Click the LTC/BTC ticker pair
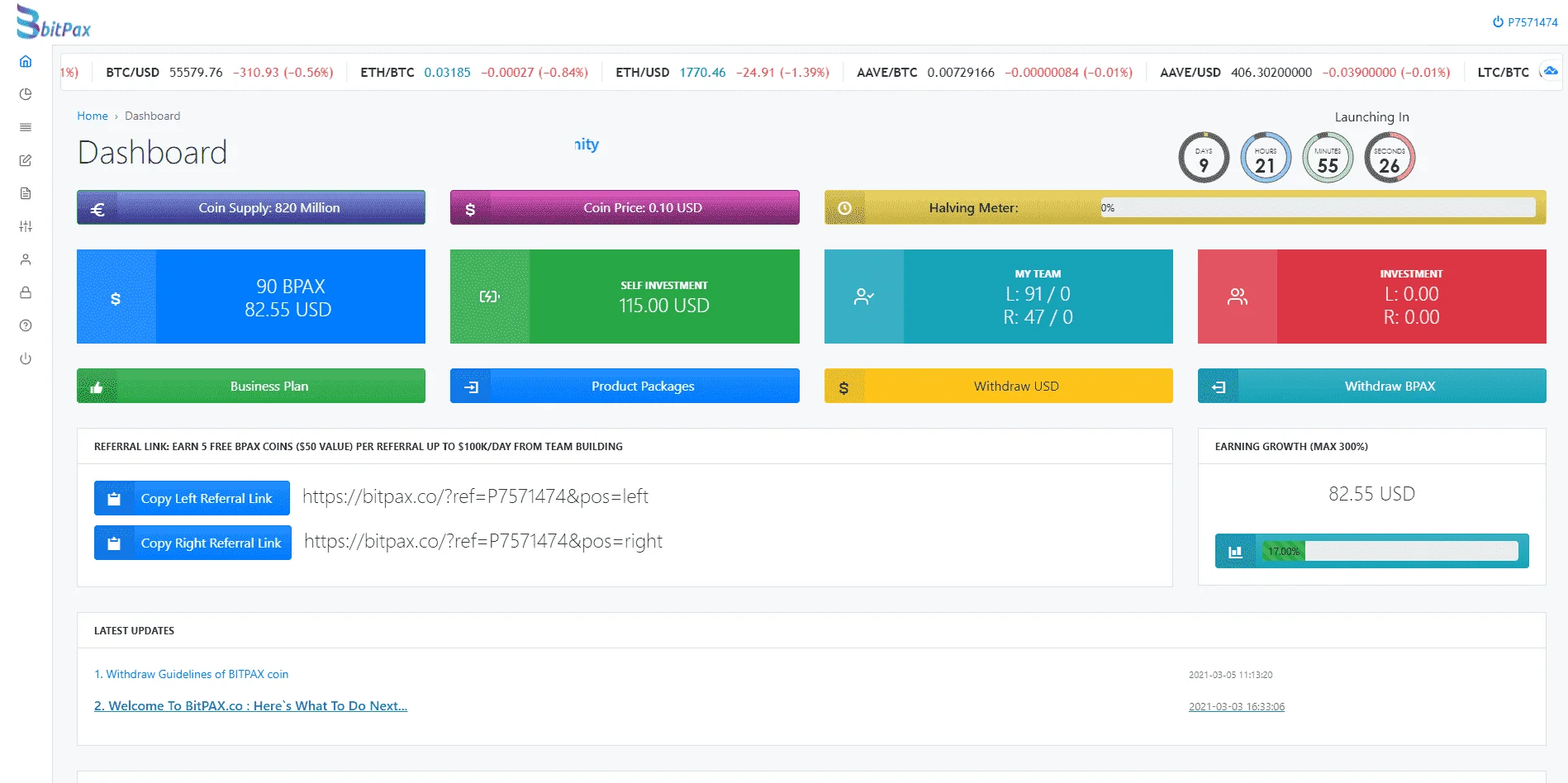This screenshot has height=783, width=1568. pos(1503,72)
